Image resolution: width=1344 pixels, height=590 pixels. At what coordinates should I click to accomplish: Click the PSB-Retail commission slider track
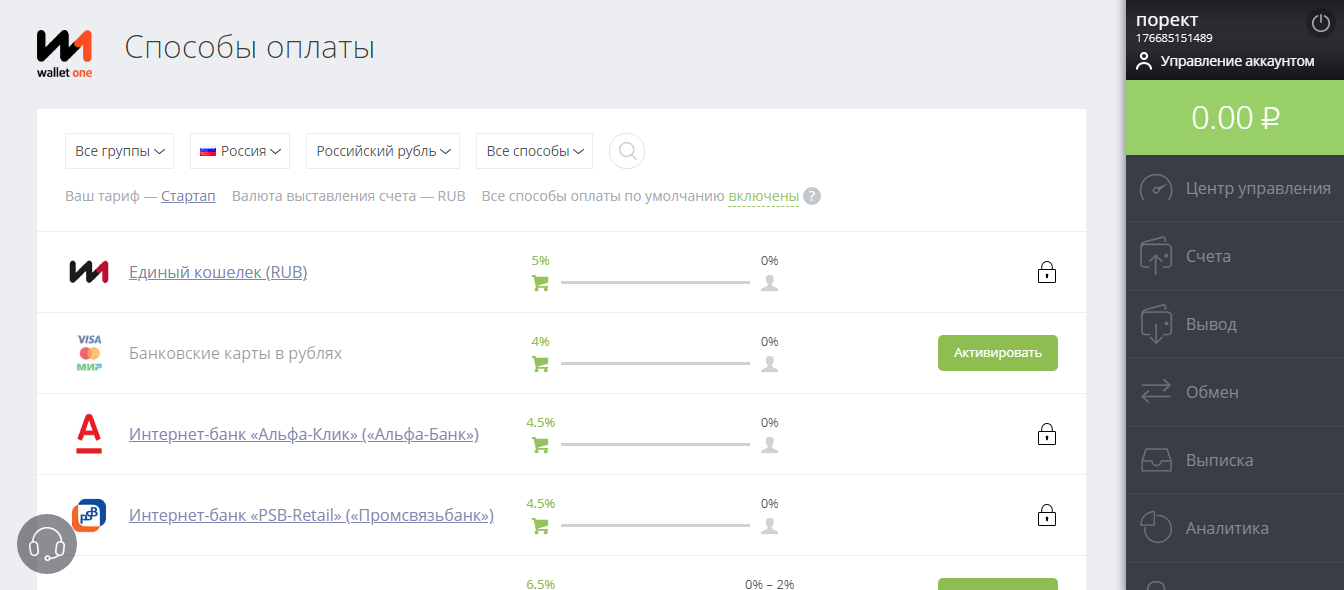coord(655,526)
